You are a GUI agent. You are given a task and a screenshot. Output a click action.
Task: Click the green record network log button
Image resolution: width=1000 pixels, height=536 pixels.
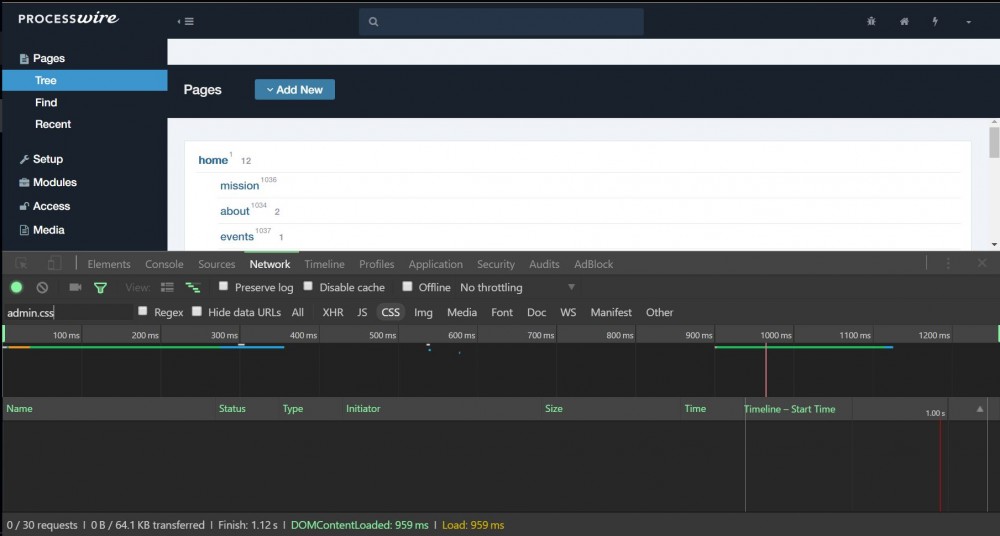tap(16, 288)
